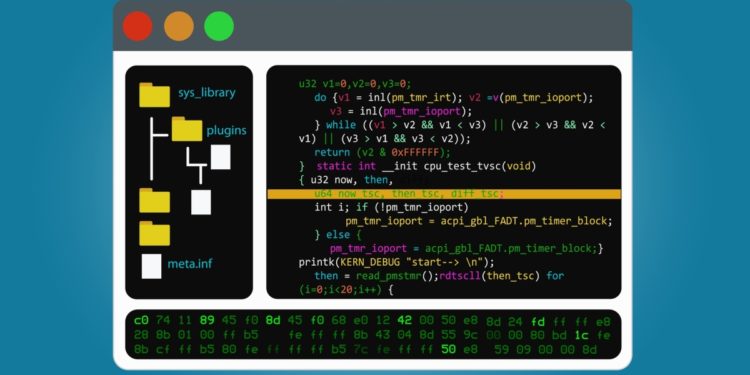Viewport: 750px width, 375px height.
Task: Click the line 'then = read_pmstmr();rdtscll(then_tsc) for'
Action: (439, 276)
